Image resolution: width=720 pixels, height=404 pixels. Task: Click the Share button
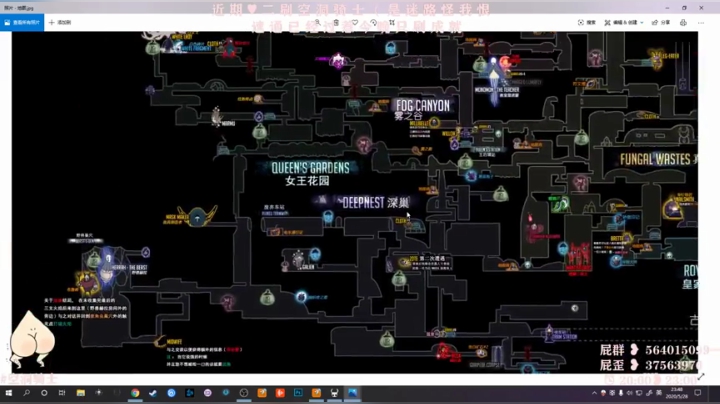661,22
